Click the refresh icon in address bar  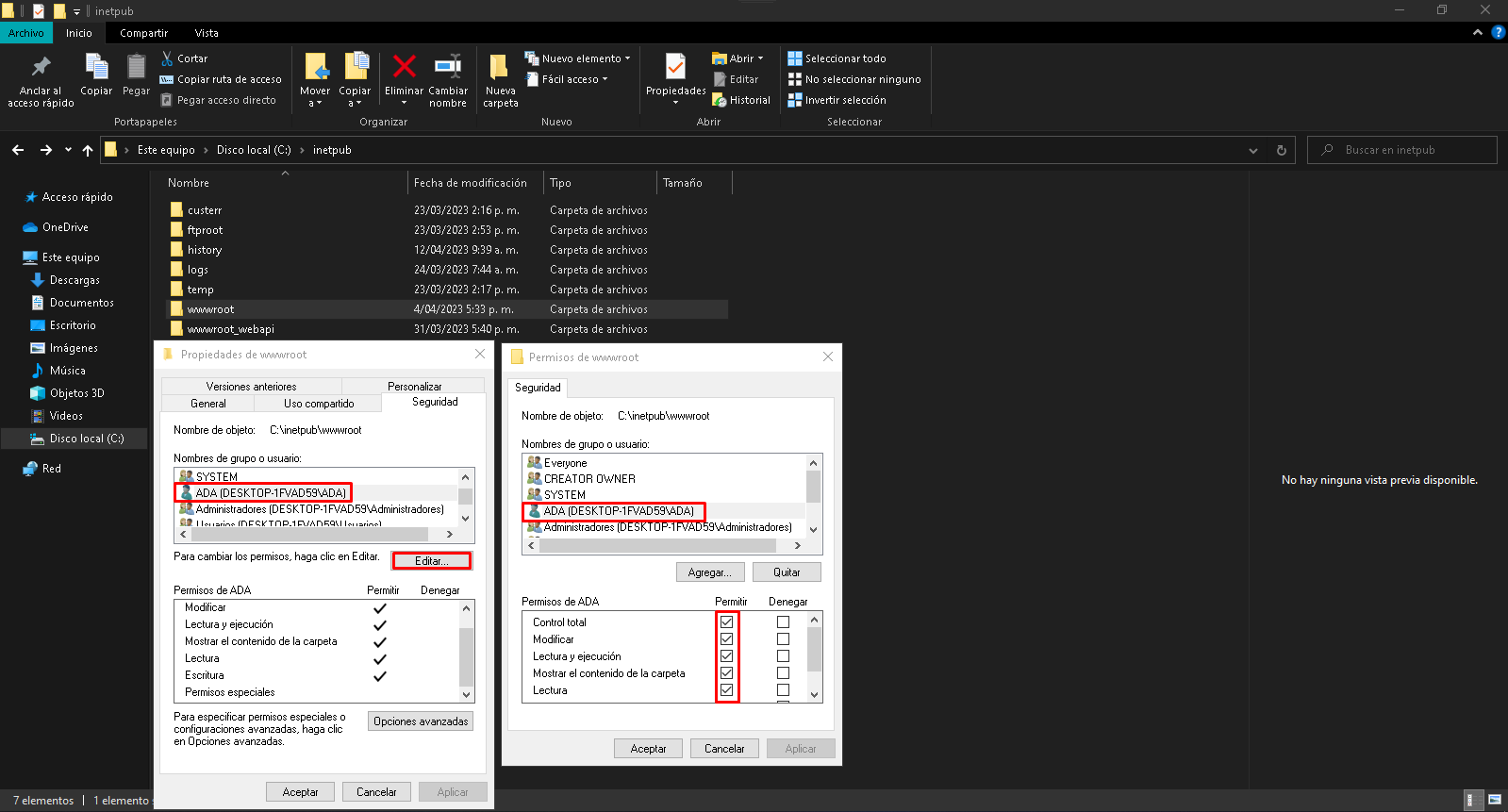(x=1281, y=150)
